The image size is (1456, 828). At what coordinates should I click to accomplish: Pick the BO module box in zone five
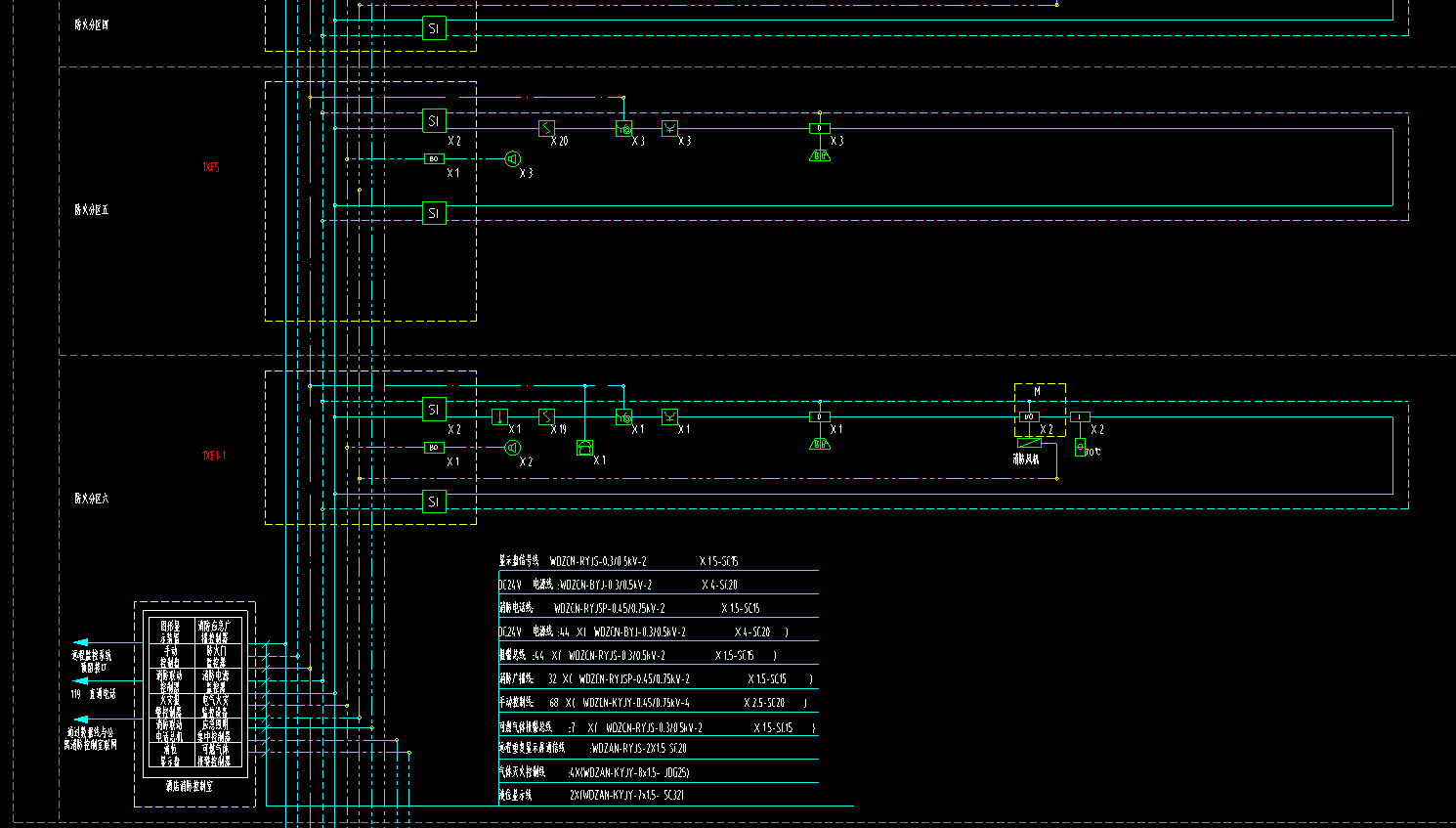[434, 158]
